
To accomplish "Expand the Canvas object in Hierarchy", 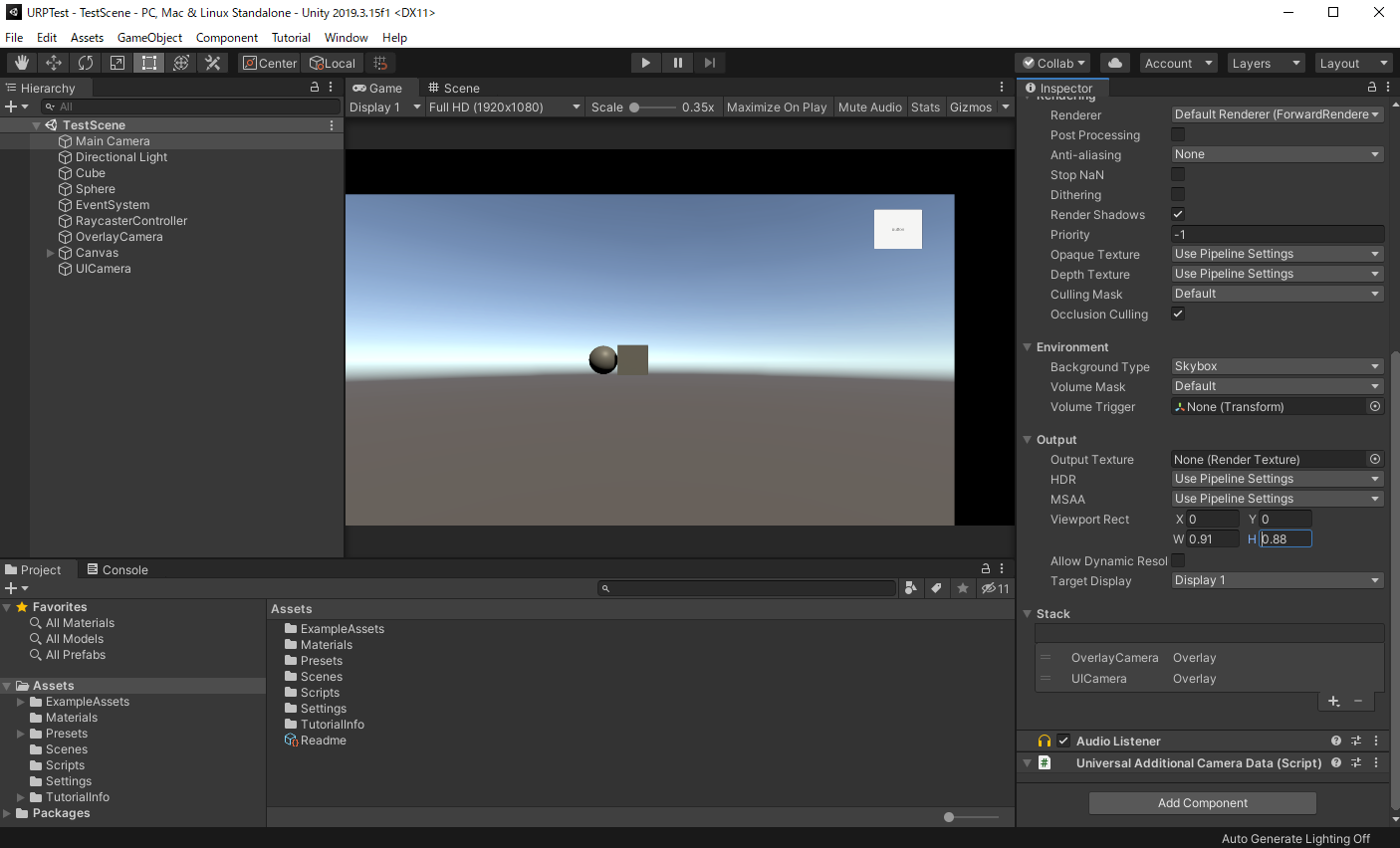I will coord(51,253).
